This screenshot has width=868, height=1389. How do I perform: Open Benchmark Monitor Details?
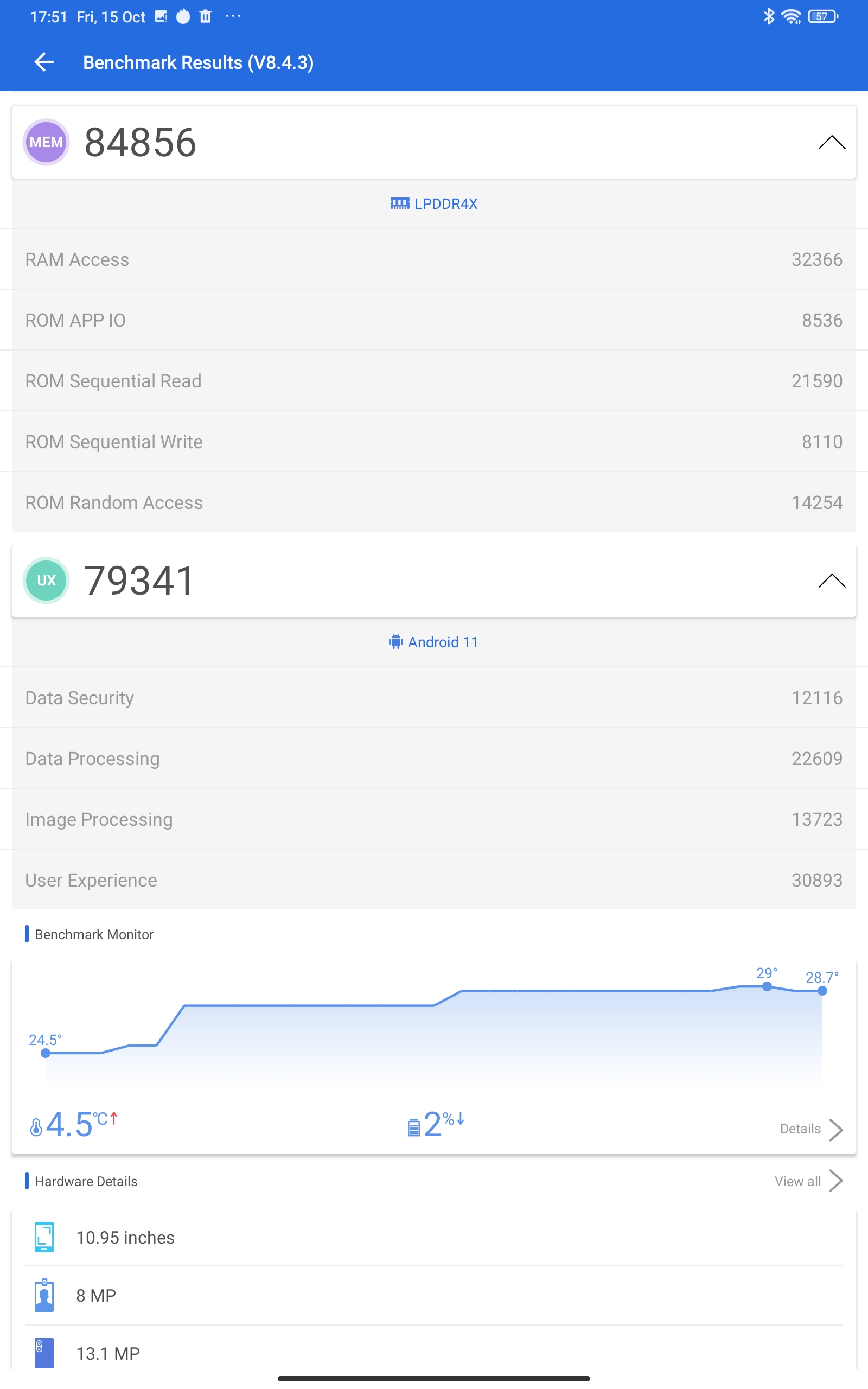coord(810,1129)
